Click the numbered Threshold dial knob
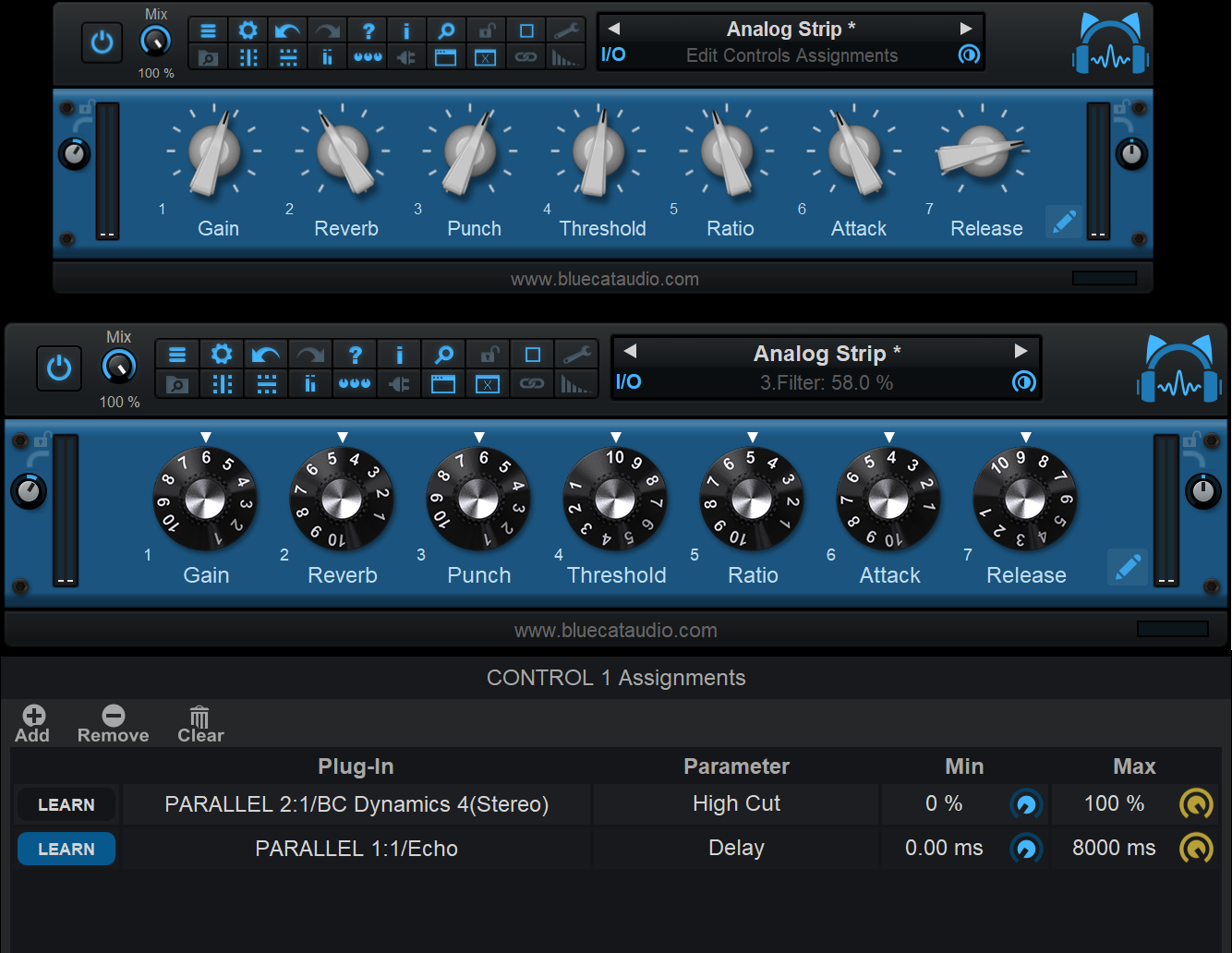This screenshot has width=1232, height=953. (x=615, y=500)
